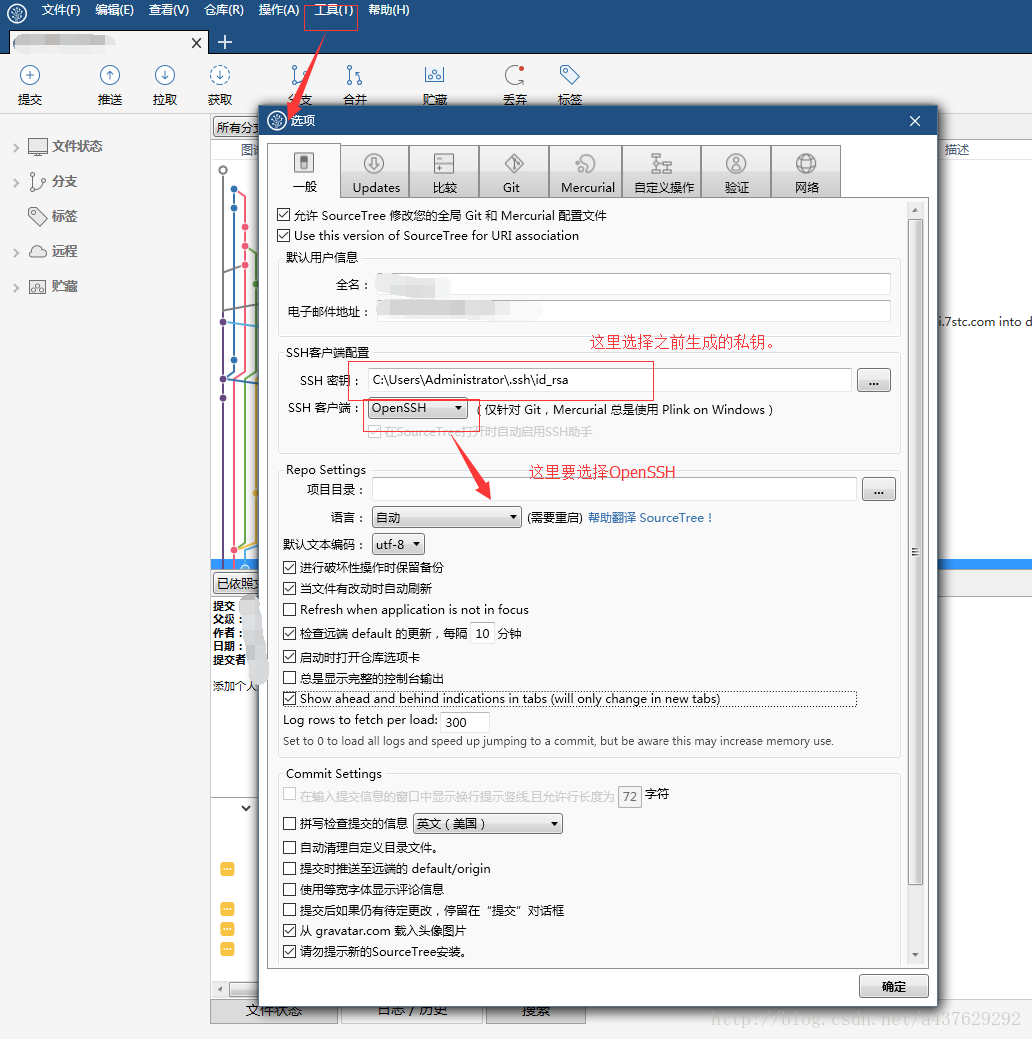Open the 仓库(R) menu
Screen dimensions: 1032x1039
point(223,10)
